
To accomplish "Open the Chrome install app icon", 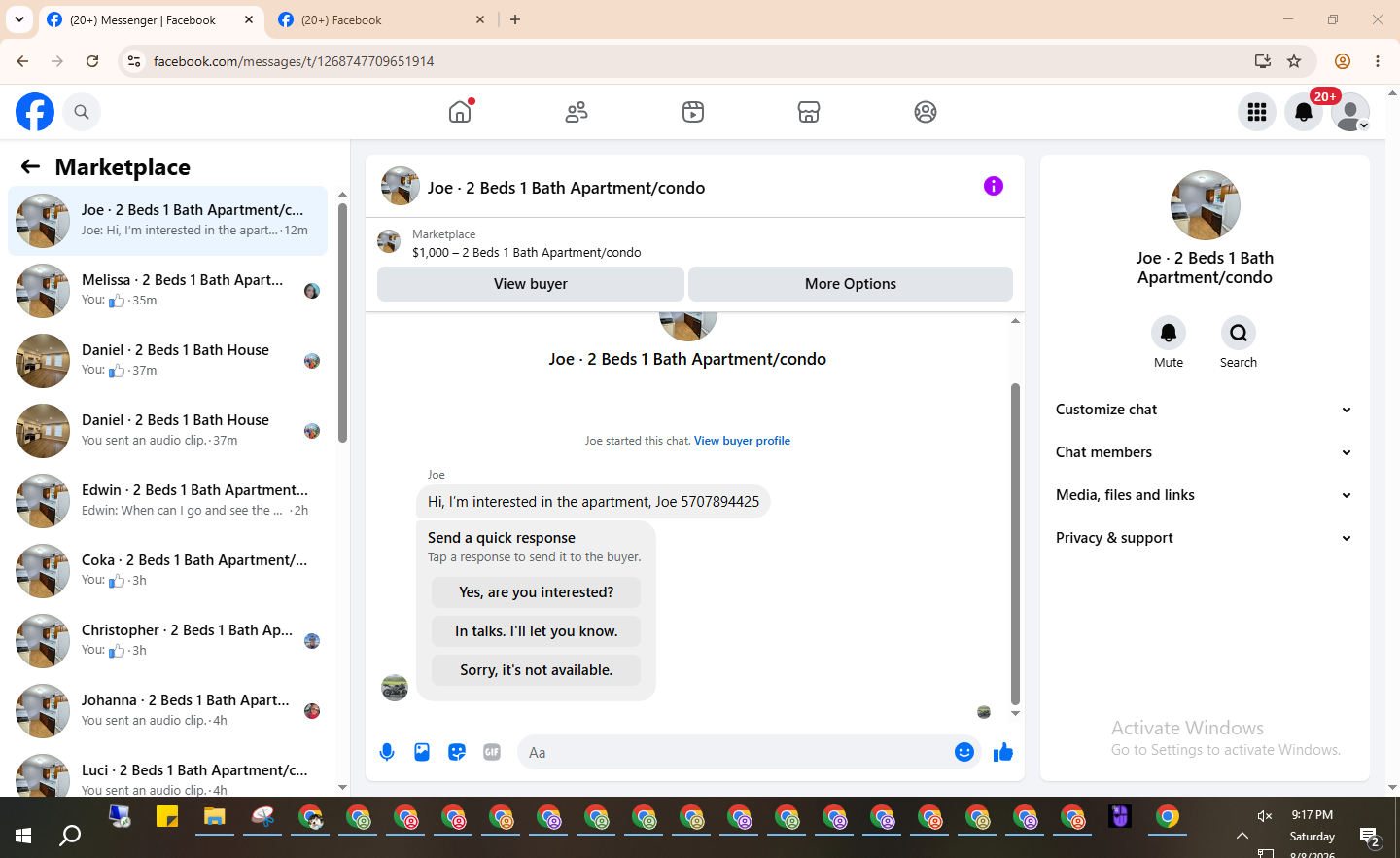I will coord(1263,61).
